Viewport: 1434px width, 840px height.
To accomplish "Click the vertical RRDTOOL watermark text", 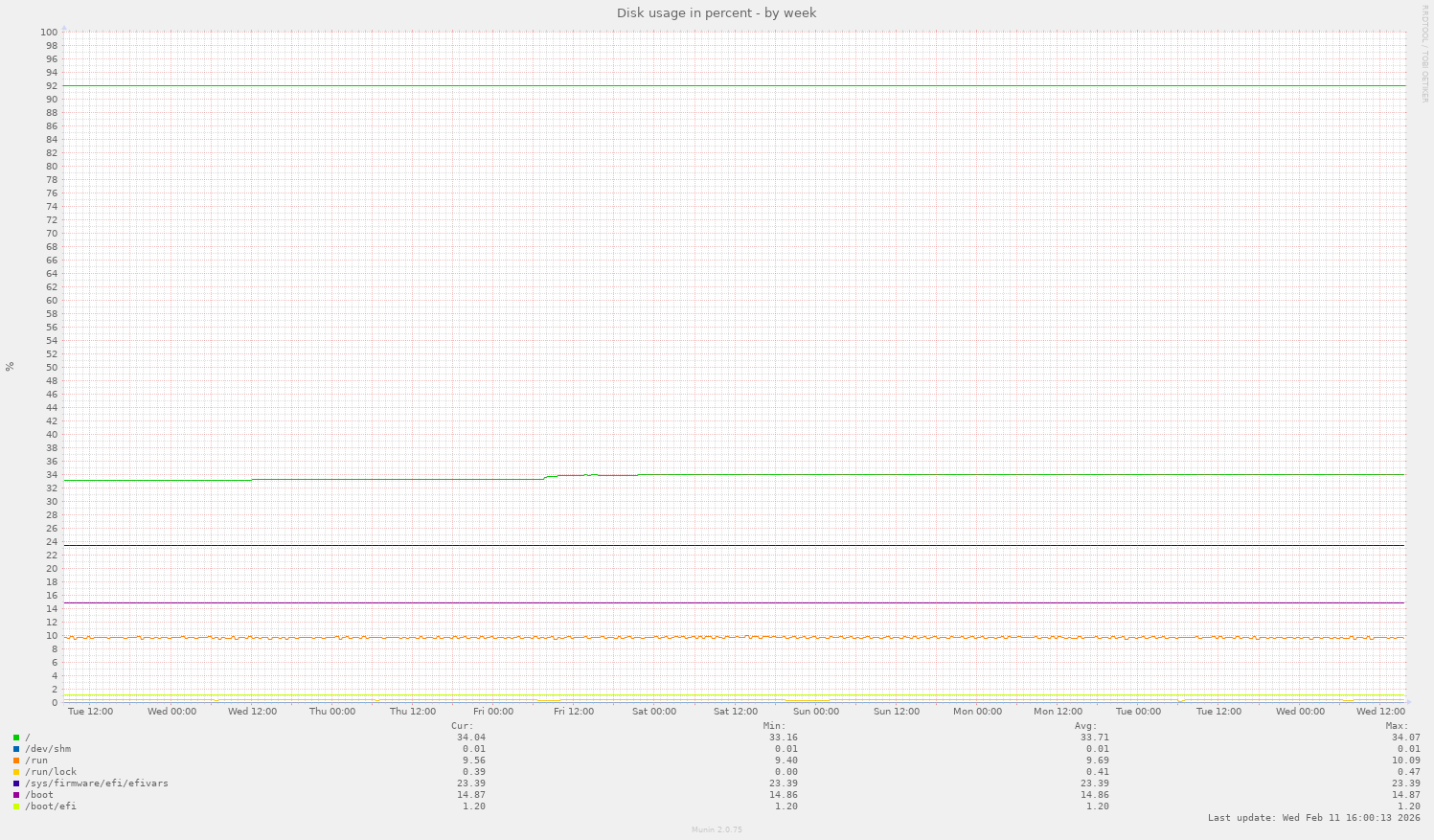I will click(x=1426, y=53).
